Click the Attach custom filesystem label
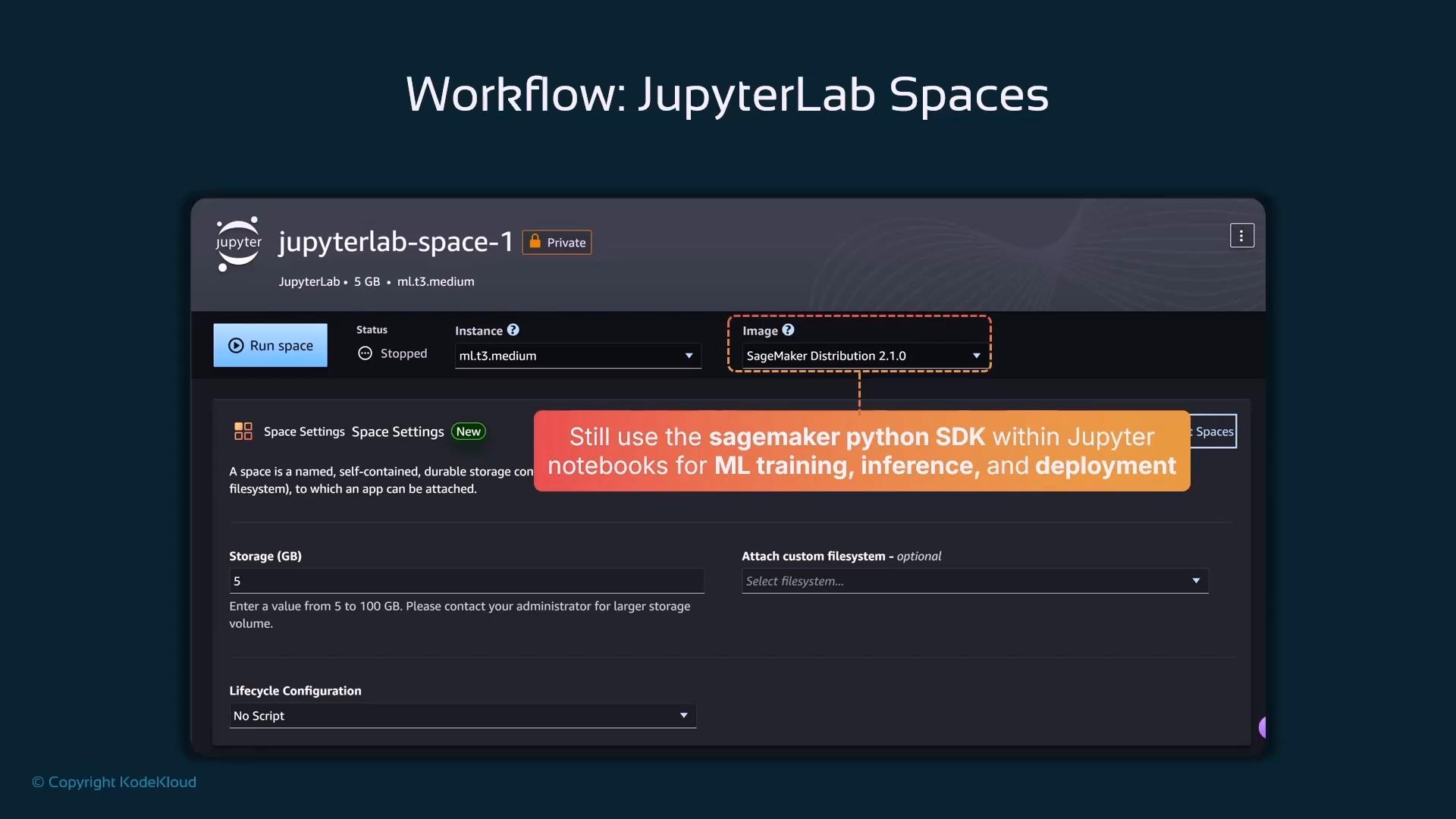Screen dimensions: 1456x819 pos(841,556)
